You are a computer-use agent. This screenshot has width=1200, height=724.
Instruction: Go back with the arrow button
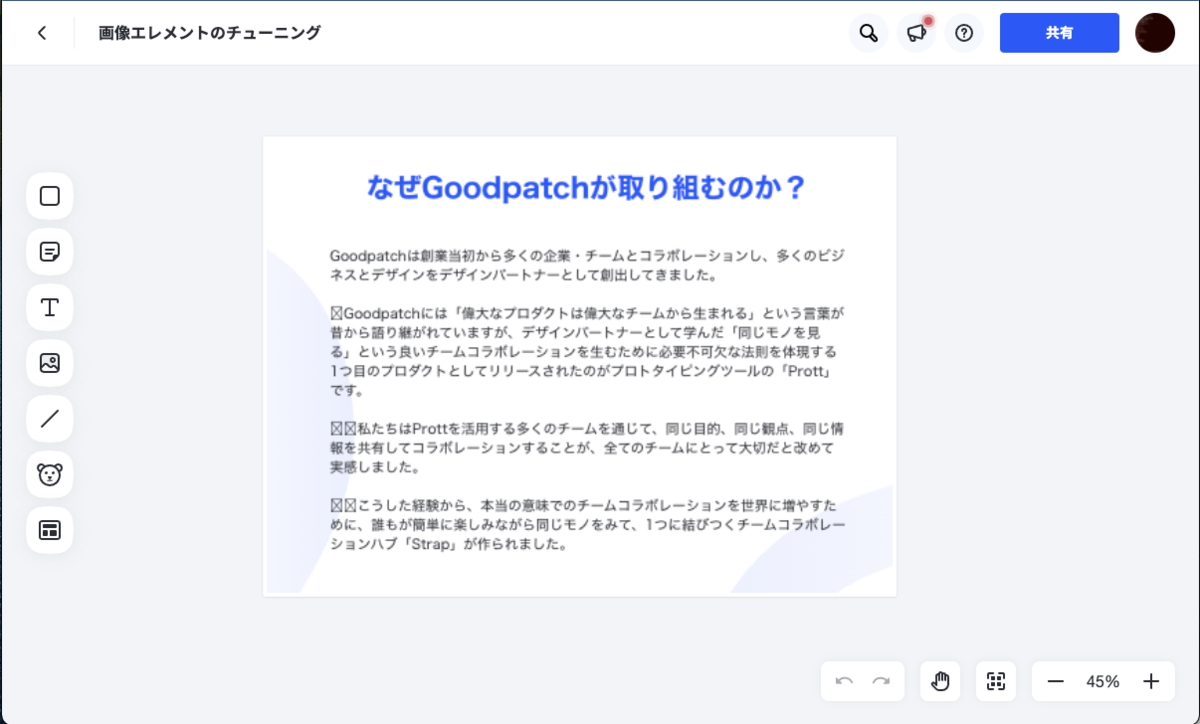(x=42, y=32)
